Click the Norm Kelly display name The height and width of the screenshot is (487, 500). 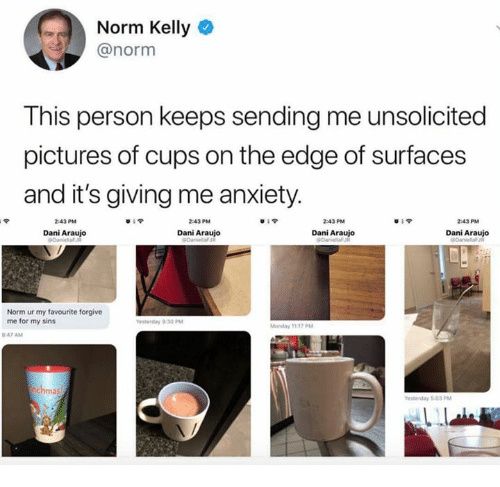click(x=144, y=27)
